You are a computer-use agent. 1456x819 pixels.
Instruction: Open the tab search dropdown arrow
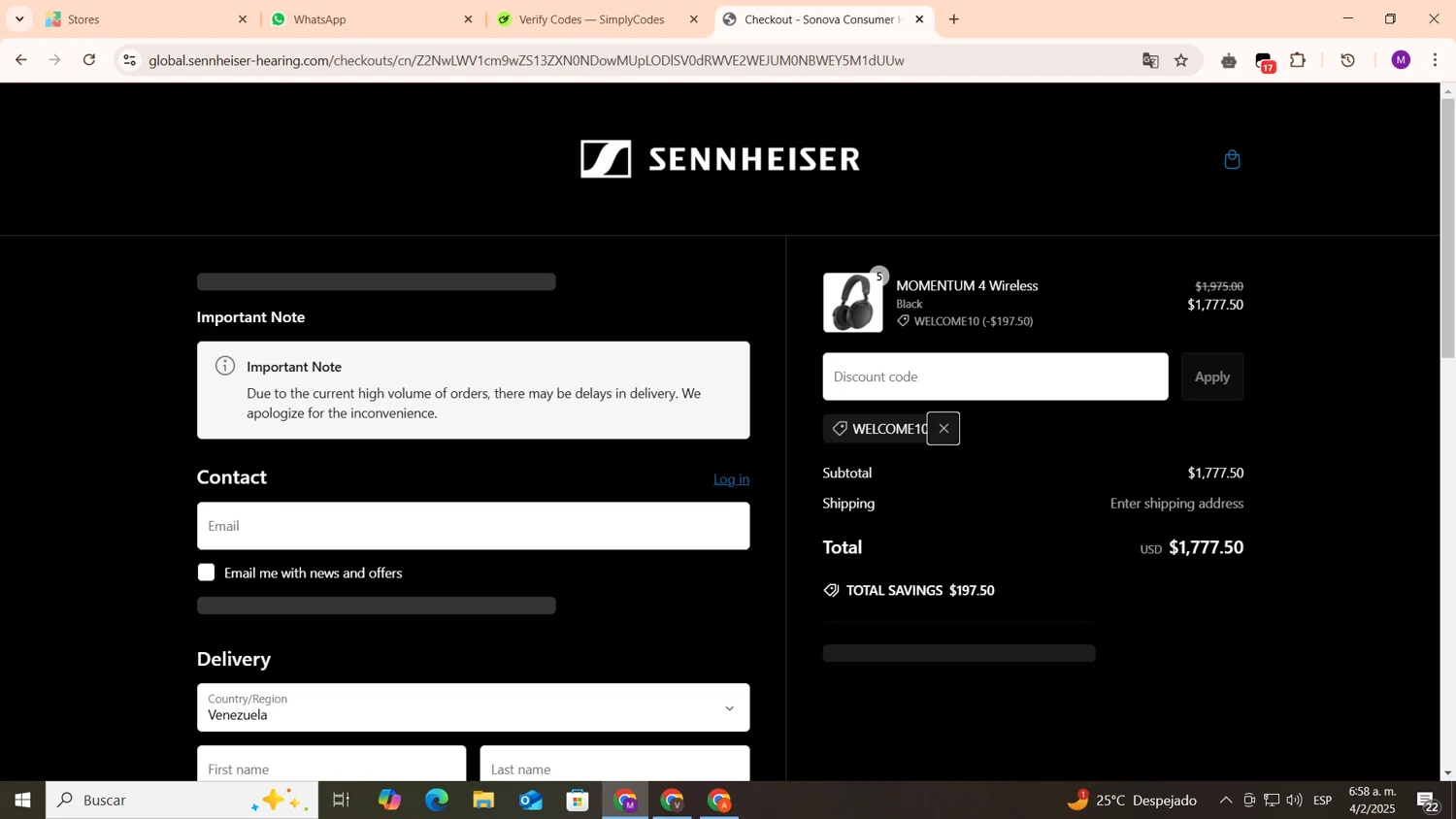click(19, 19)
